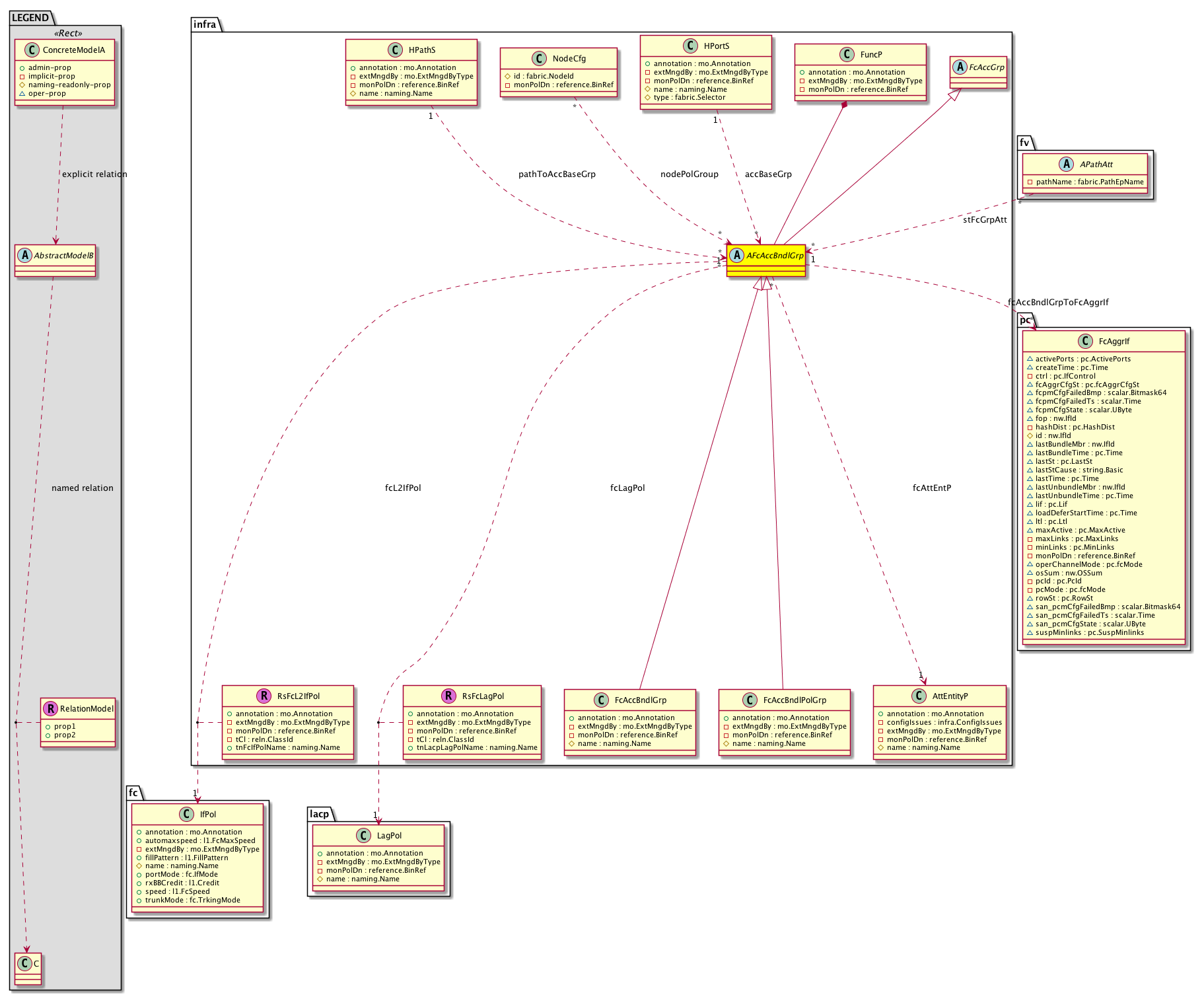1204x997 pixels.
Task: Click the AttEntityP class icon
Action: click(x=919, y=696)
